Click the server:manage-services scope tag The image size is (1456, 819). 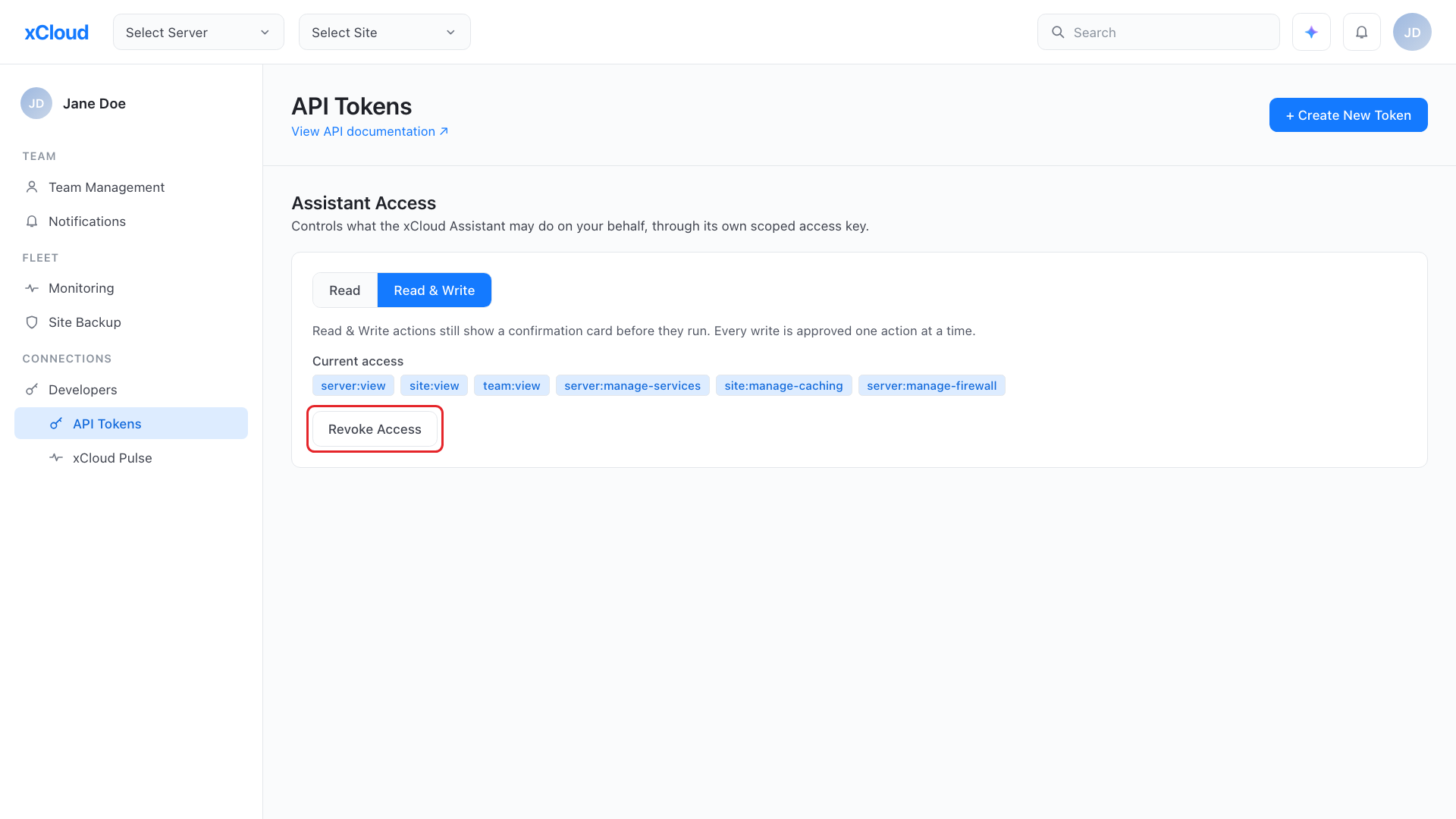632,385
